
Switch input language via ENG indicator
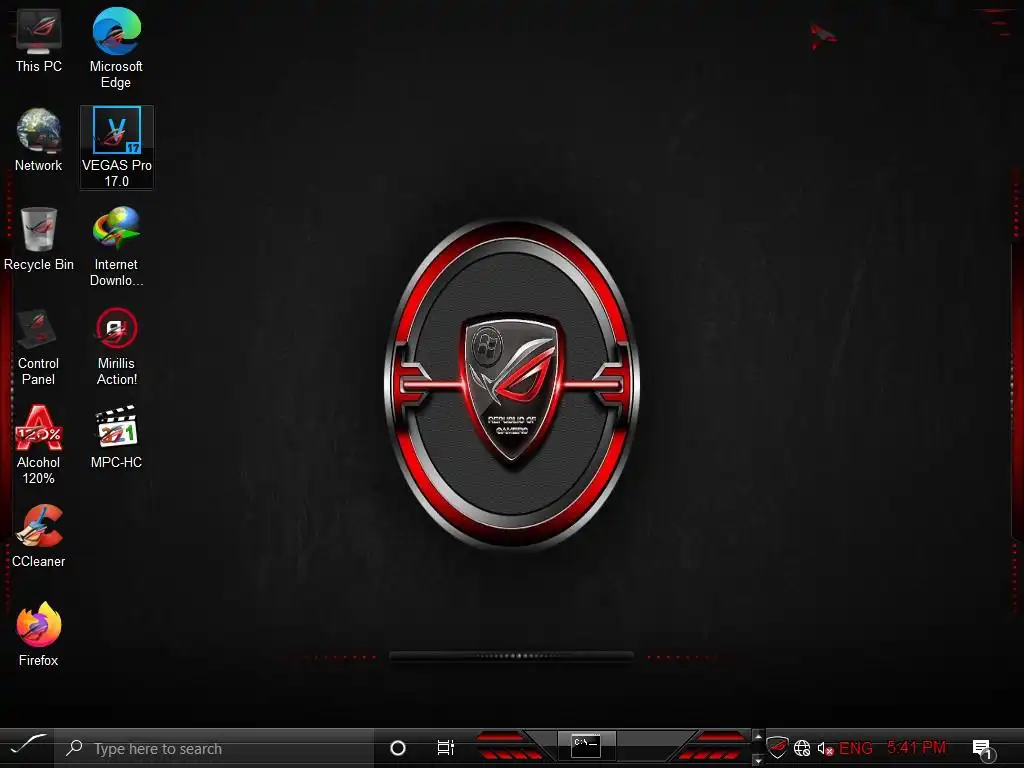point(856,748)
